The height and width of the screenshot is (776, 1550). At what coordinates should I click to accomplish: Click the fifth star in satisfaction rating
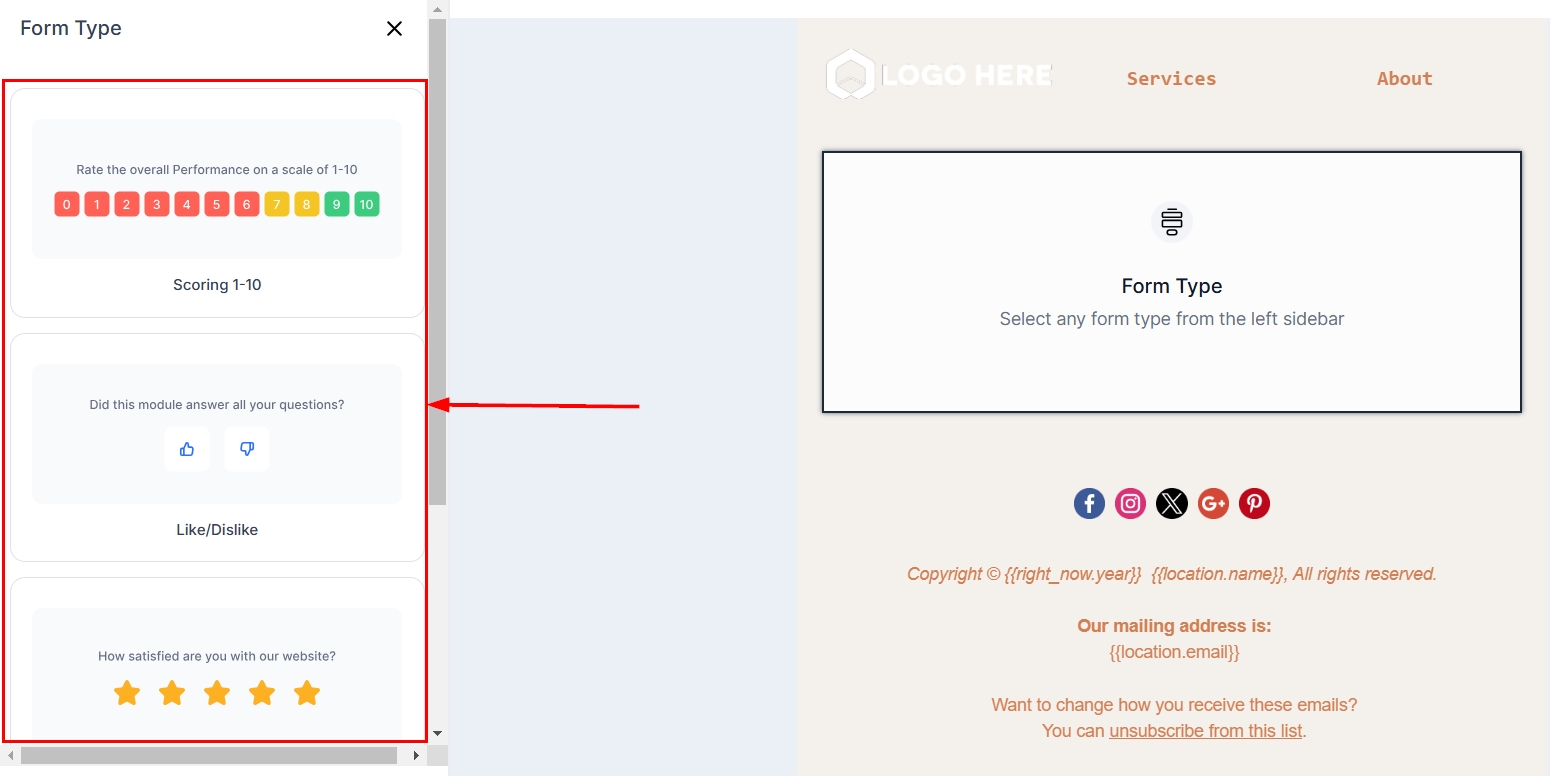[307, 692]
